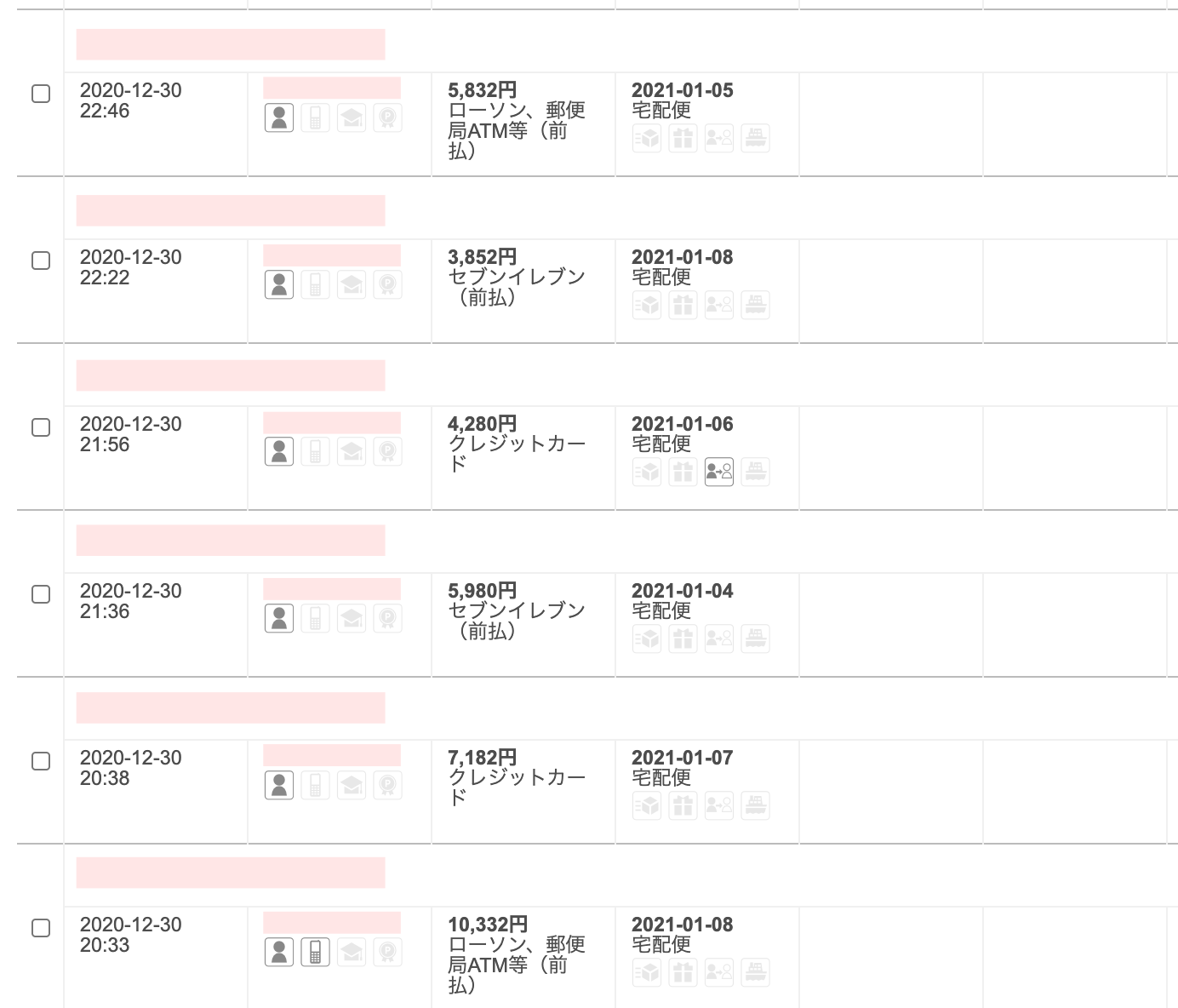
Task: Click highlighted person-transfer icon for 2021-01-06 delivery
Action: click(x=719, y=472)
